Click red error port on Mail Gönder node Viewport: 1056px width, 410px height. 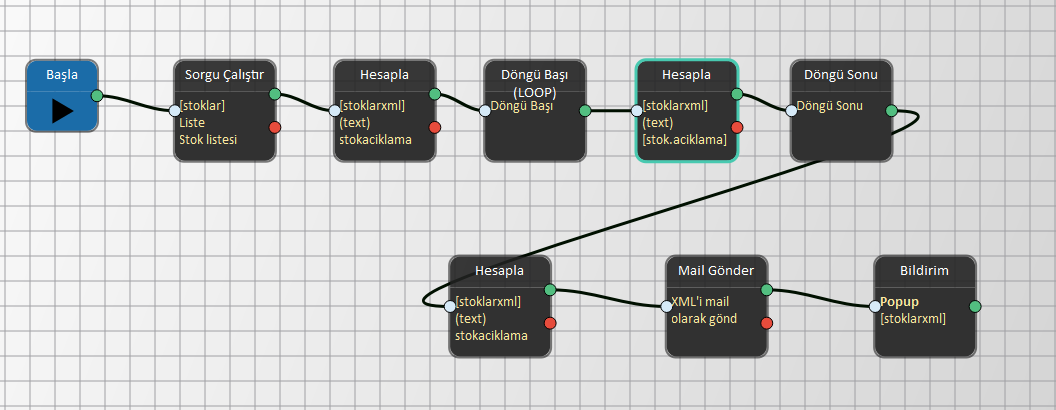click(x=767, y=322)
